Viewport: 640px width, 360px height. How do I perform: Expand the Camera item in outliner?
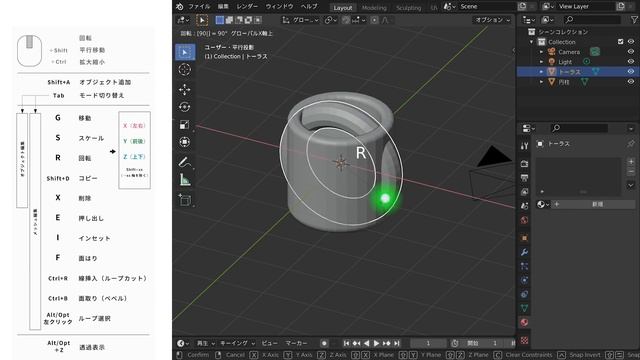click(542, 52)
